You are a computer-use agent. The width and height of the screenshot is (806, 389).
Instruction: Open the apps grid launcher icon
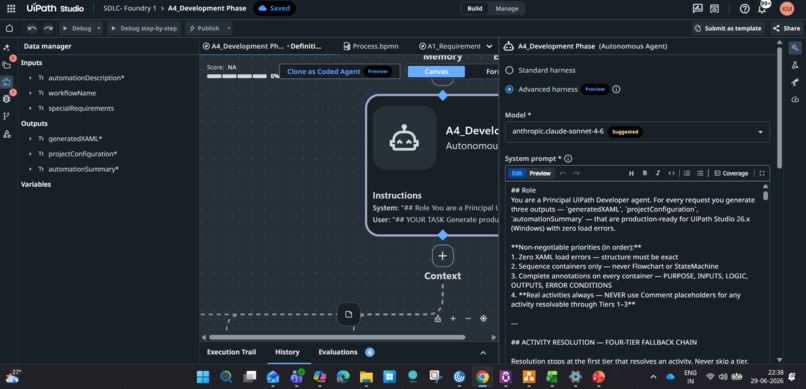(11, 8)
